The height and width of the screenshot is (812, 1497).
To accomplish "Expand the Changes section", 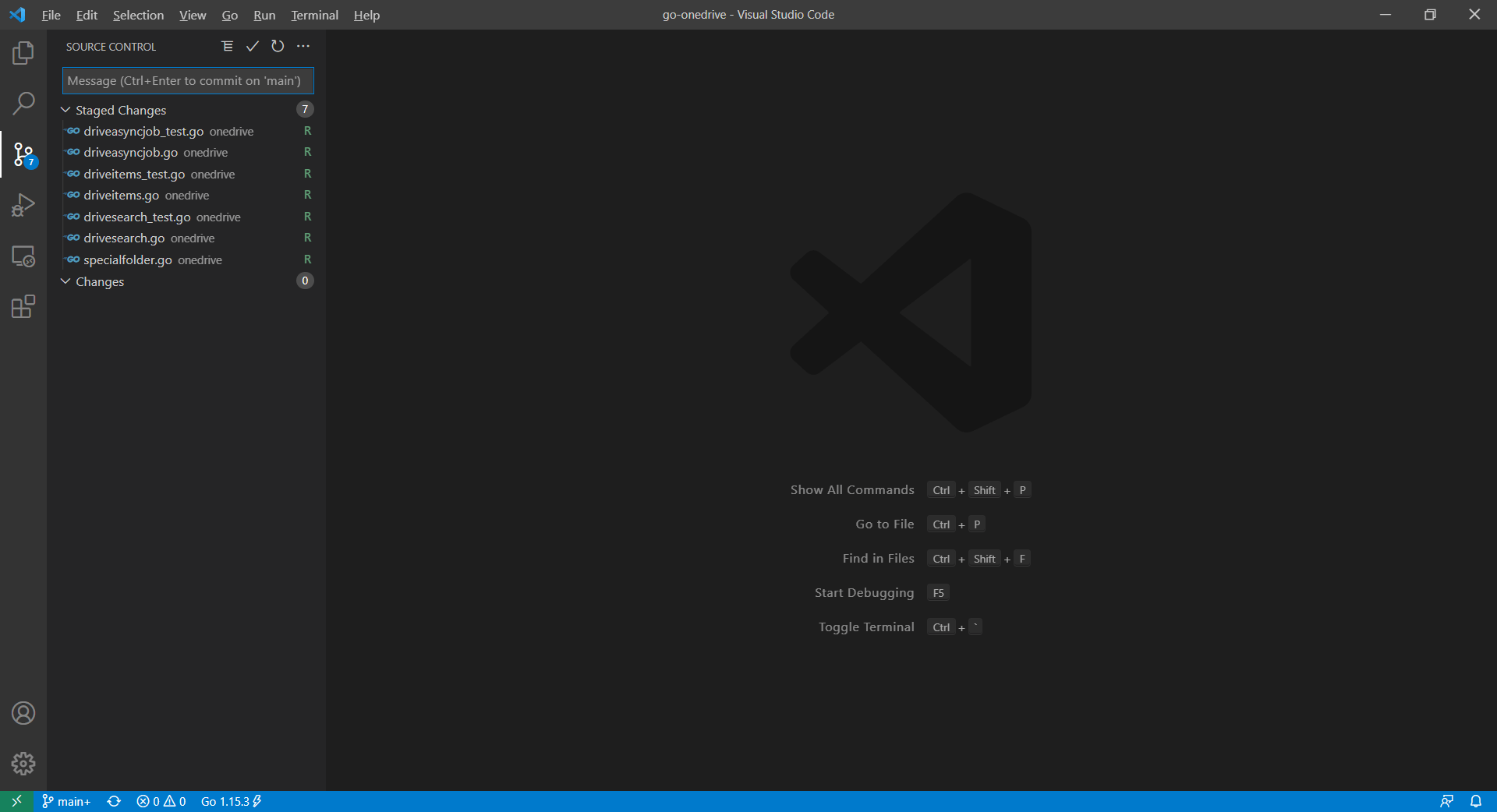I will coord(65,281).
